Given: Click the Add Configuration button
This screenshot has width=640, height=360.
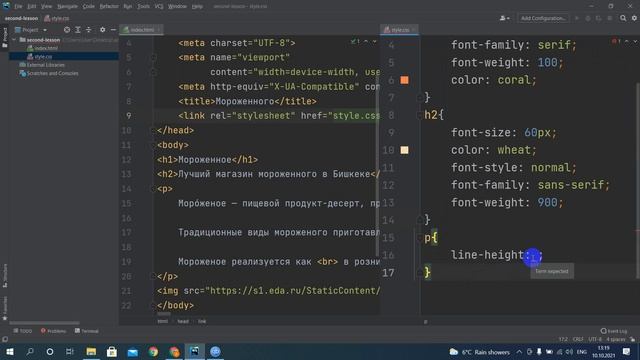Looking at the screenshot, I should (543, 18).
